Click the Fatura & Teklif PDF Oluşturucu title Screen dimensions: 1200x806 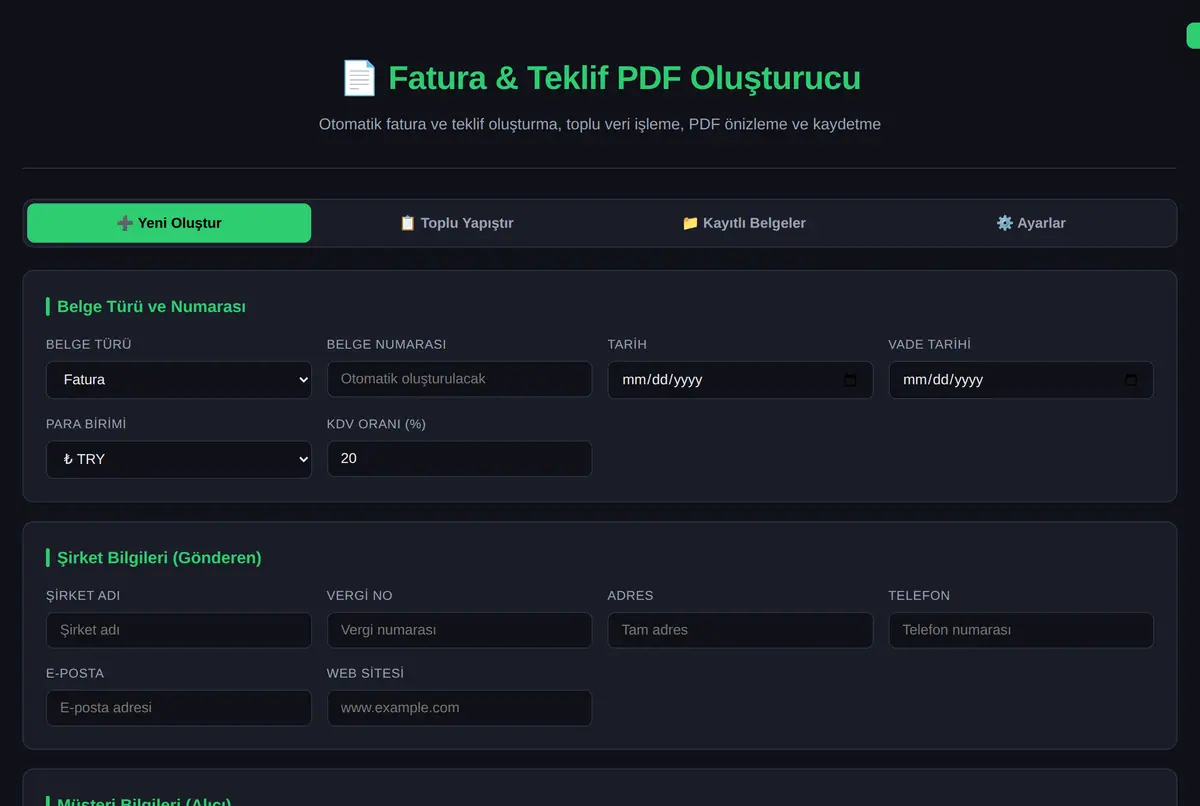624,78
